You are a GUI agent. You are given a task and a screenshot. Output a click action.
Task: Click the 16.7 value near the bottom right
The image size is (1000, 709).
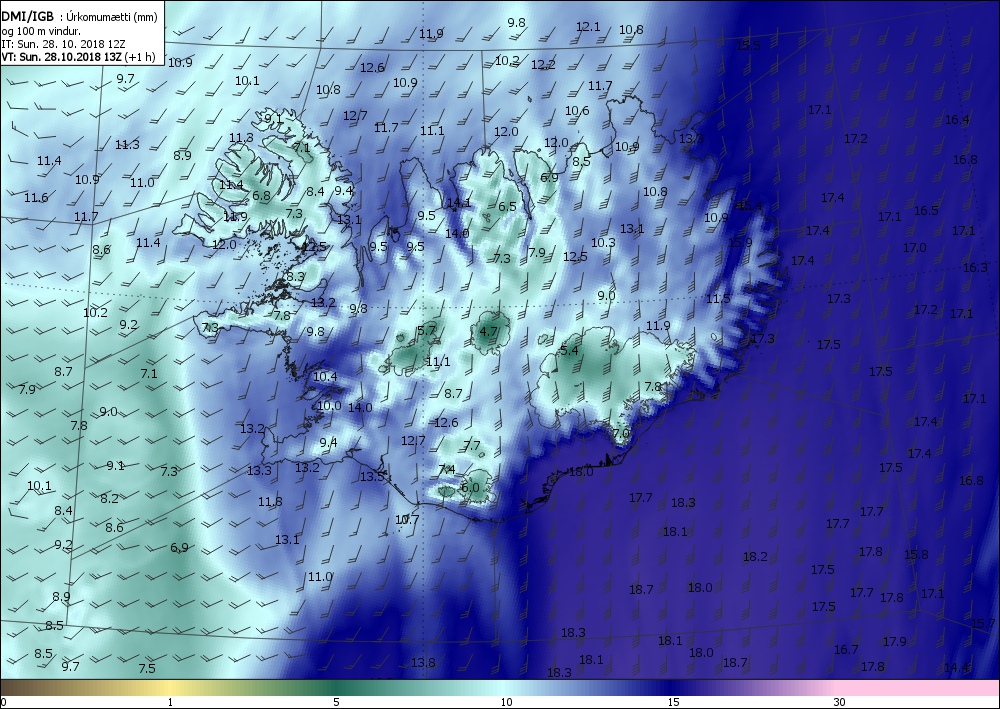tap(846, 649)
